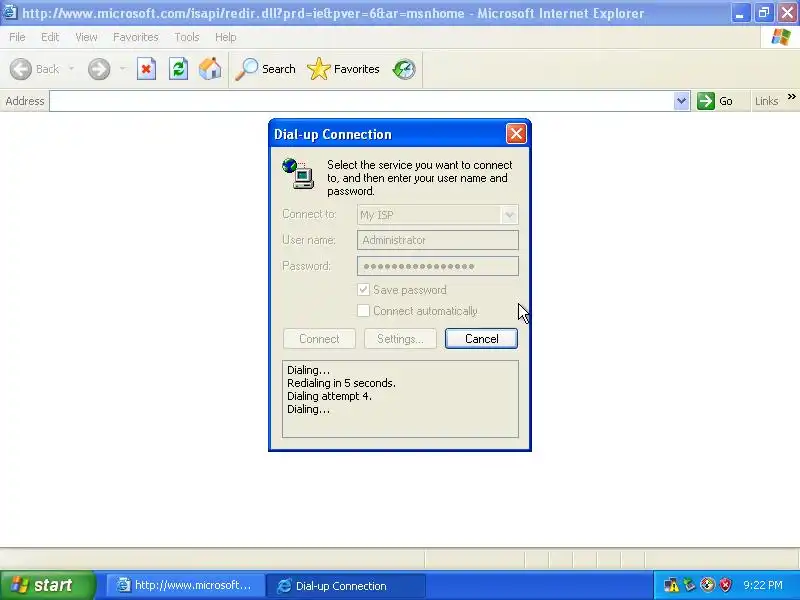Expand the Links toolbar chevron
This screenshot has width=800, height=600.
[791, 96]
